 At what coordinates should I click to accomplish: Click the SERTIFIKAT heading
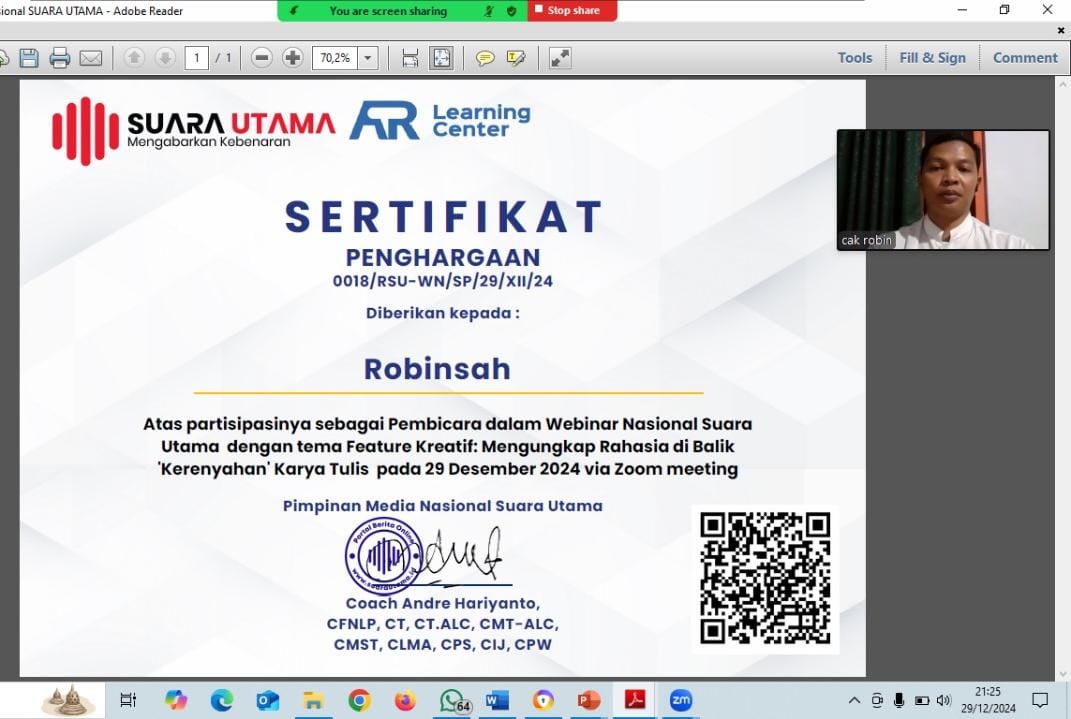coord(443,217)
